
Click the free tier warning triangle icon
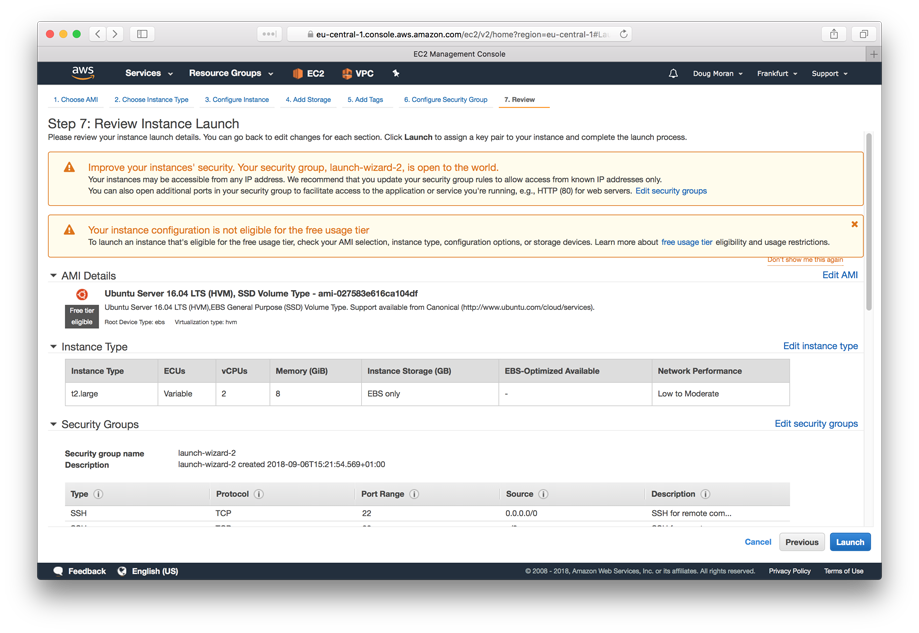69,230
